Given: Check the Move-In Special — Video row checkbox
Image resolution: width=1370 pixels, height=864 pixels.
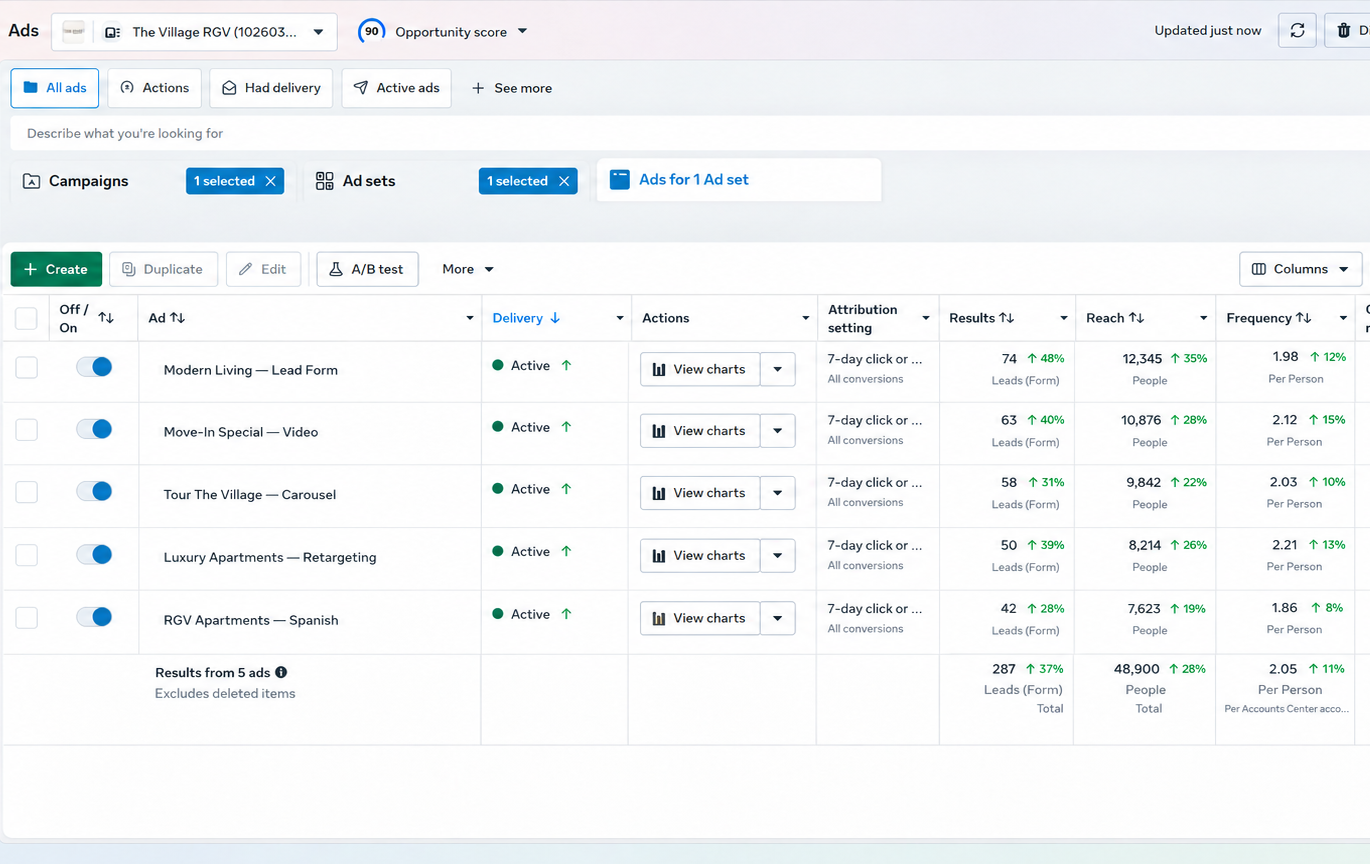Looking at the screenshot, I should click(26, 430).
